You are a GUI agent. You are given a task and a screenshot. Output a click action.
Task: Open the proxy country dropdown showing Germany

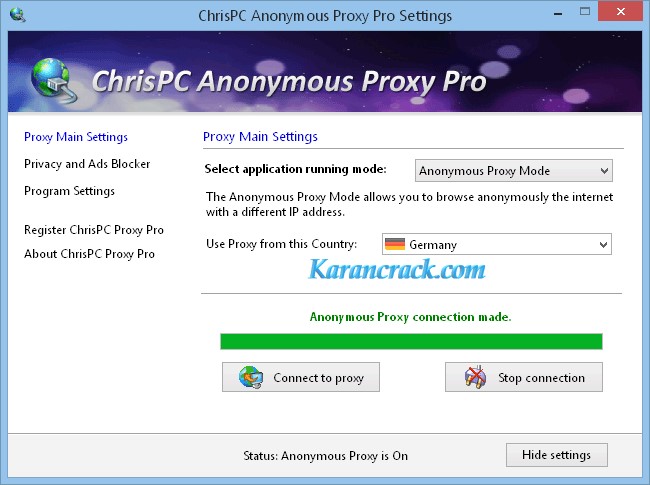(x=497, y=244)
